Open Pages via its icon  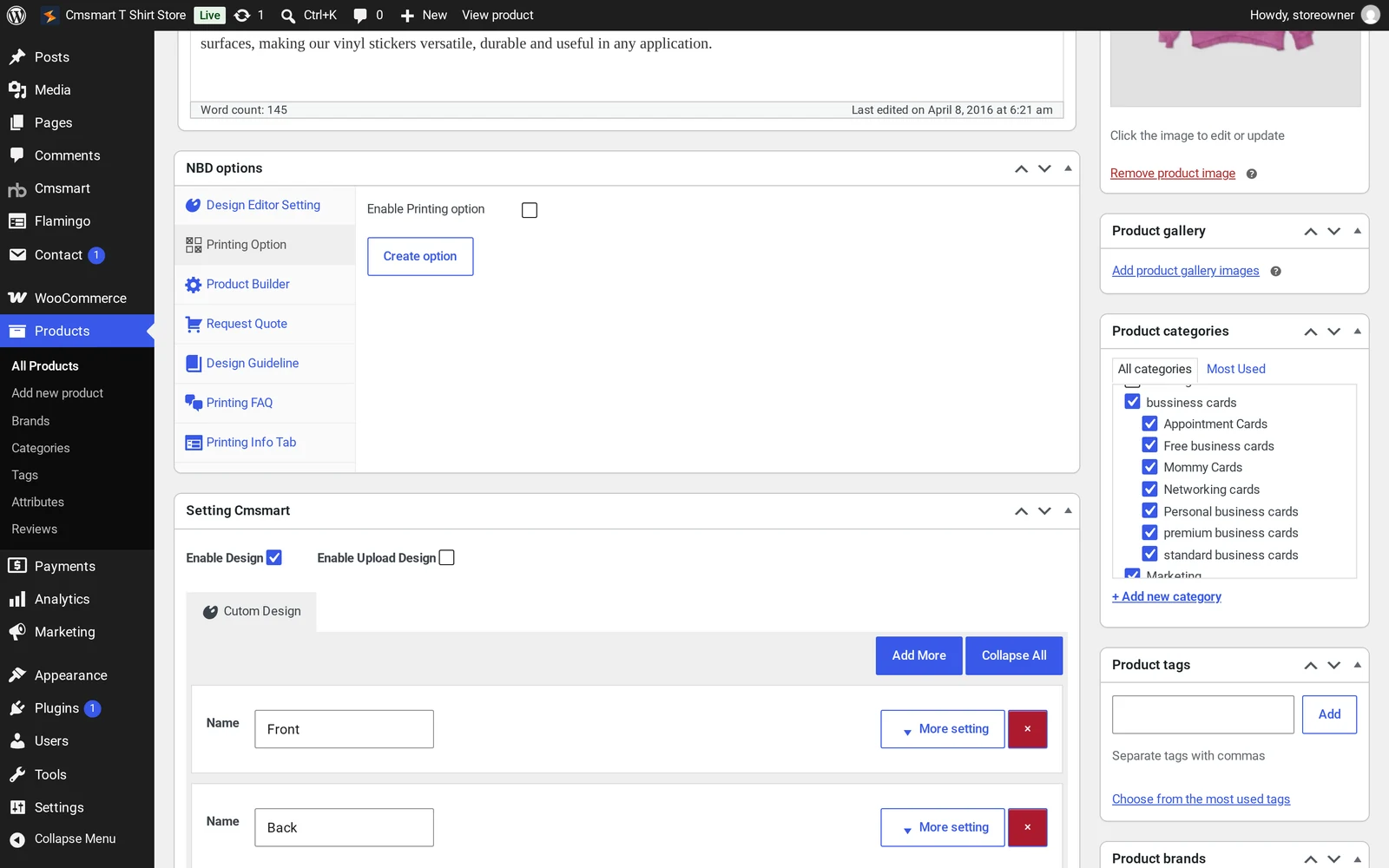(17, 122)
